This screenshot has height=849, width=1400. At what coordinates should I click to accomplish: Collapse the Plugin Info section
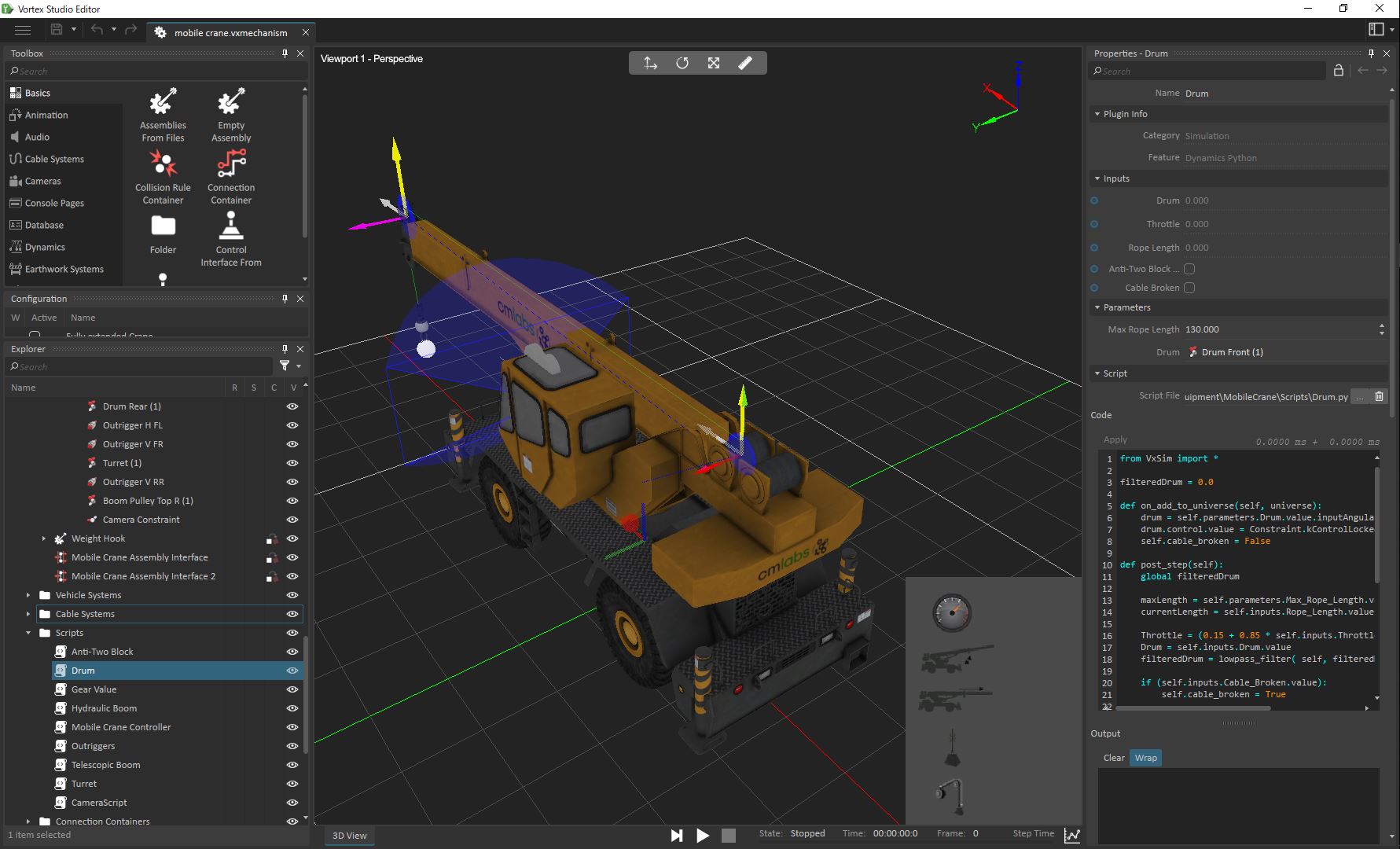pos(1097,114)
